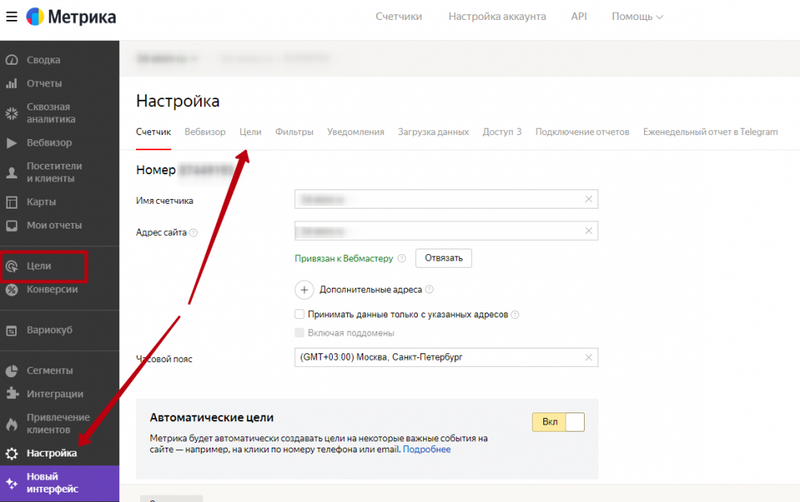Viewport: 800px width, 502px height.
Task: Check Принимать данные только с указанных адресов
Action: click(299, 314)
